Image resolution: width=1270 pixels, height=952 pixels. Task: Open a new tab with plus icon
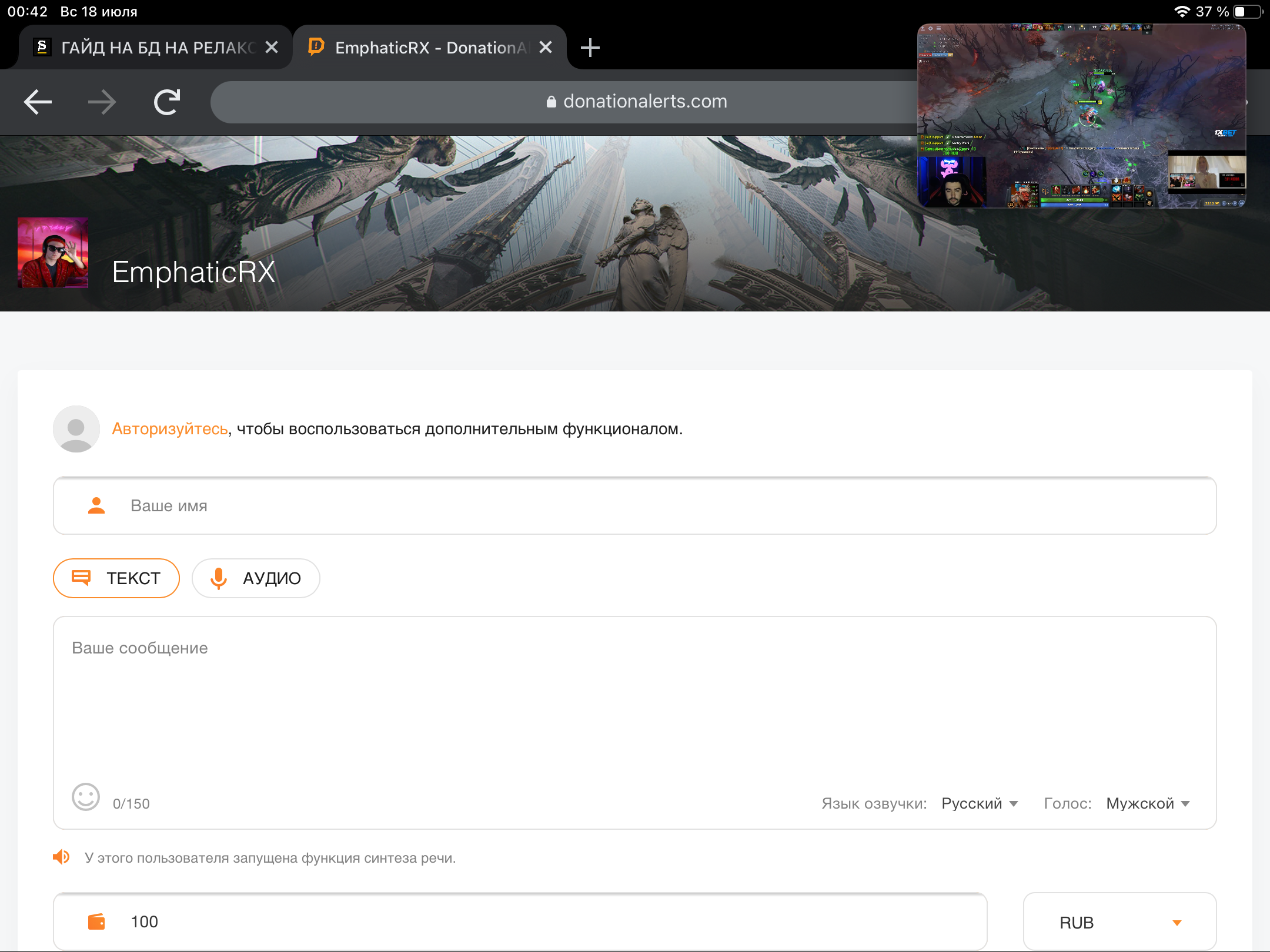tap(590, 48)
